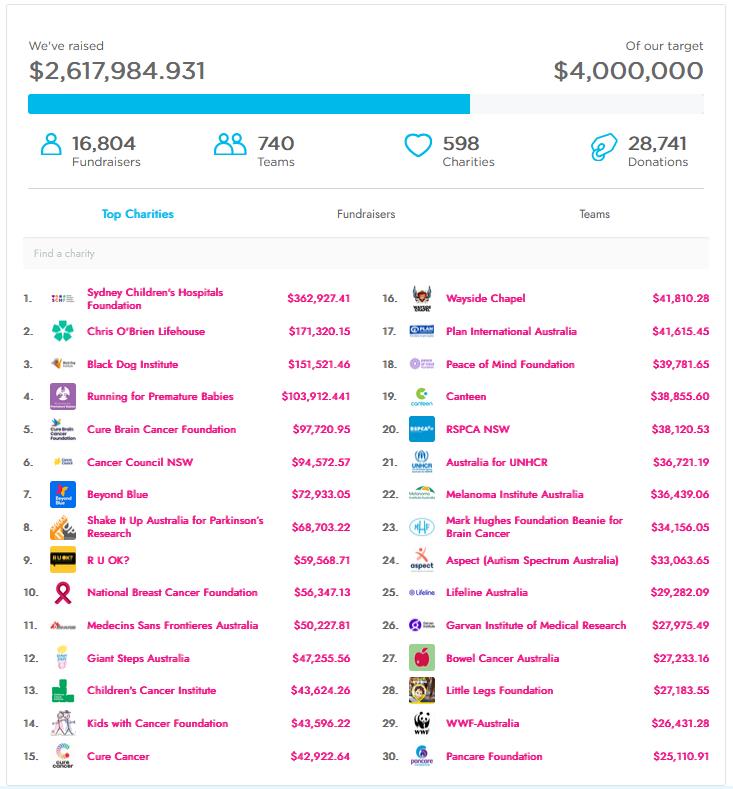Screen dimensions: 733x789
Task: Open the Black Dog Institute link
Action: 132,364
